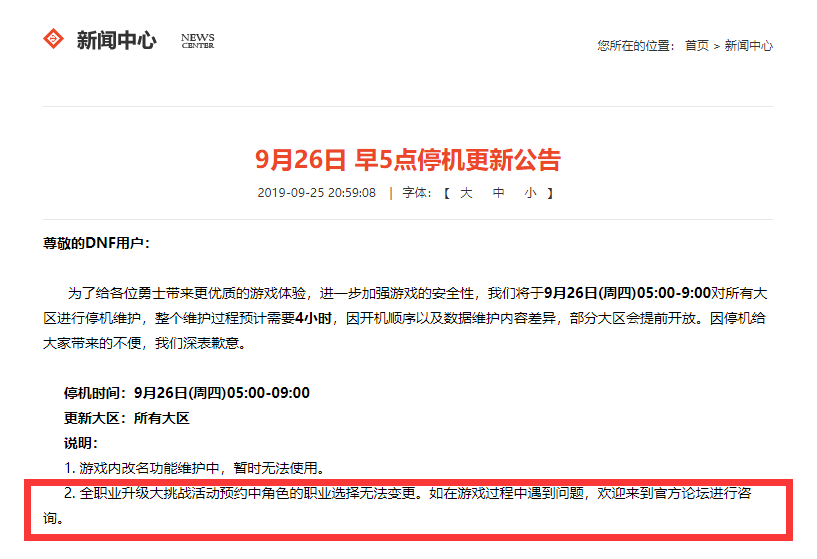The image size is (817, 559).
Task: Open the 首页 breadcrumb link
Action: click(x=697, y=46)
